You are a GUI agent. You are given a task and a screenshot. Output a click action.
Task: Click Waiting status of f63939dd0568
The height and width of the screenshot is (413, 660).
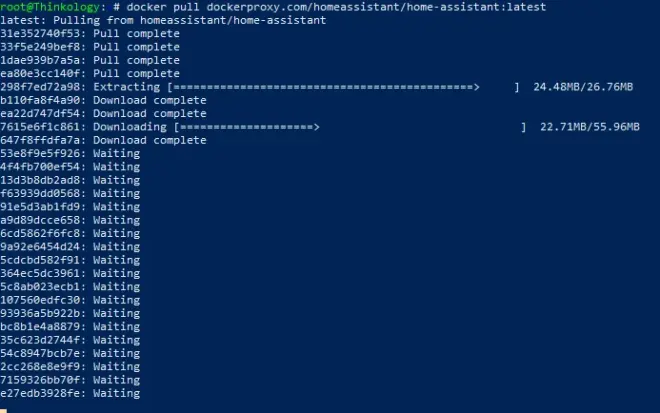coord(117,194)
